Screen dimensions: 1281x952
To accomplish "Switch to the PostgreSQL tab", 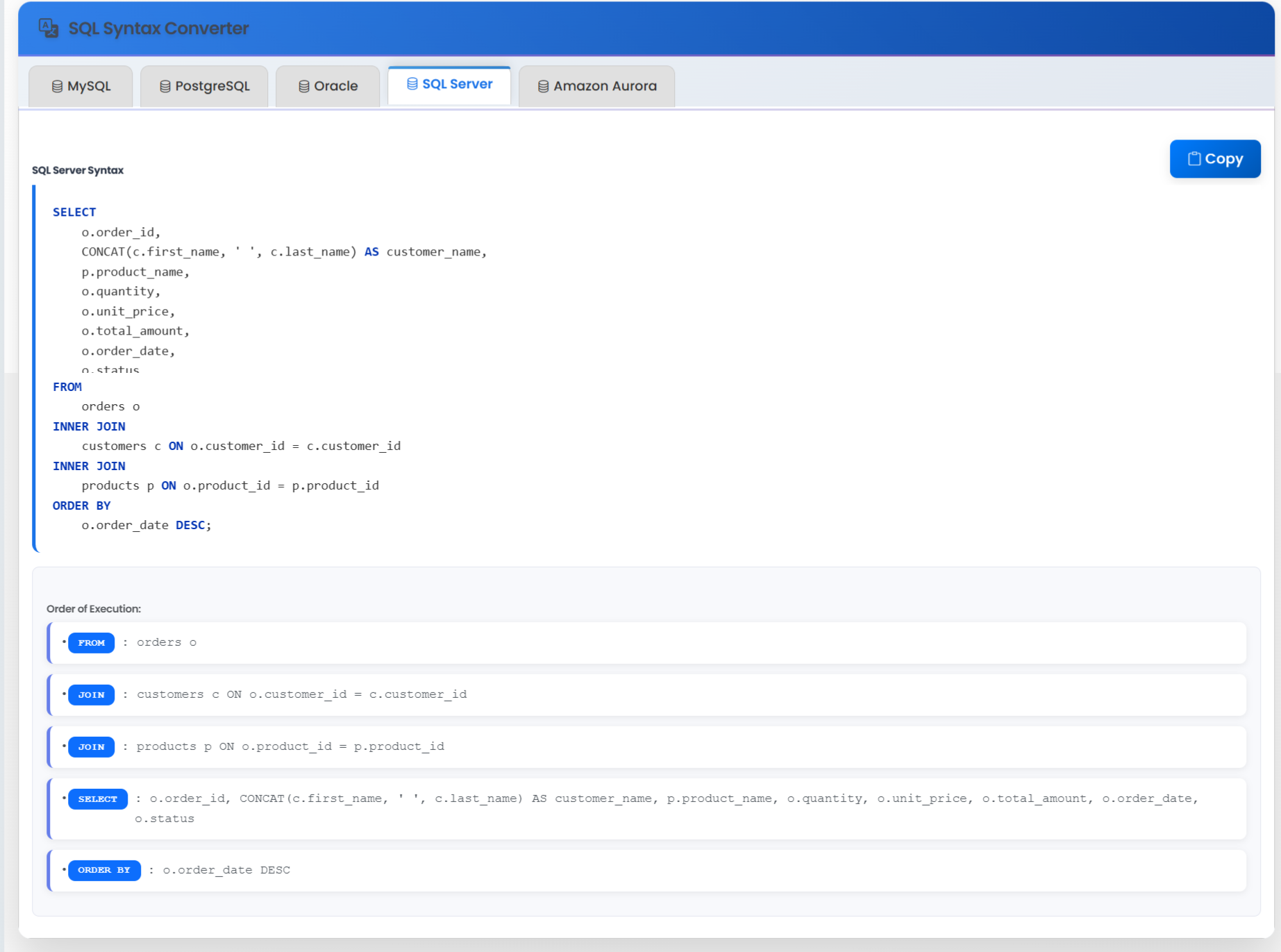I will point(204,86).
